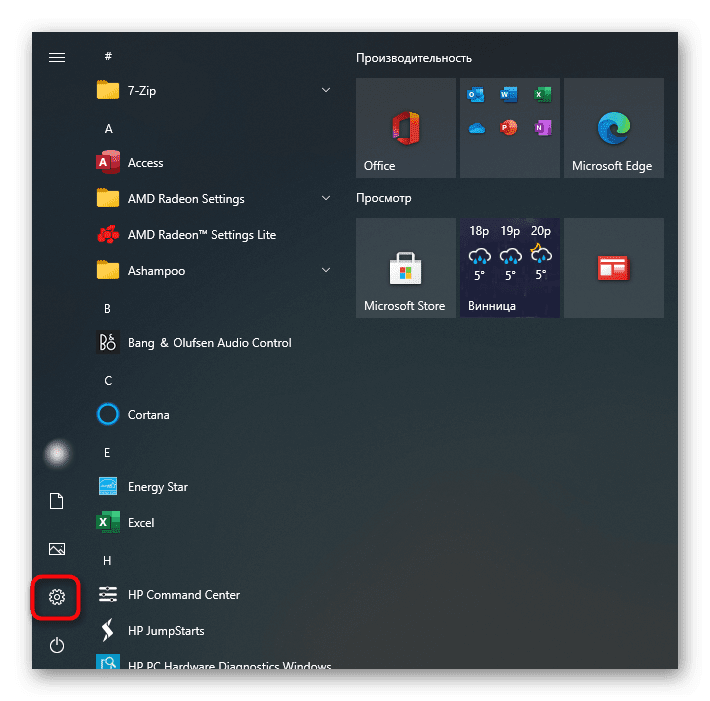The height and width of the screenshot is (701, 710).
Task: Open the Pictures sidebar icon
Action: click(x=57, y=549)
